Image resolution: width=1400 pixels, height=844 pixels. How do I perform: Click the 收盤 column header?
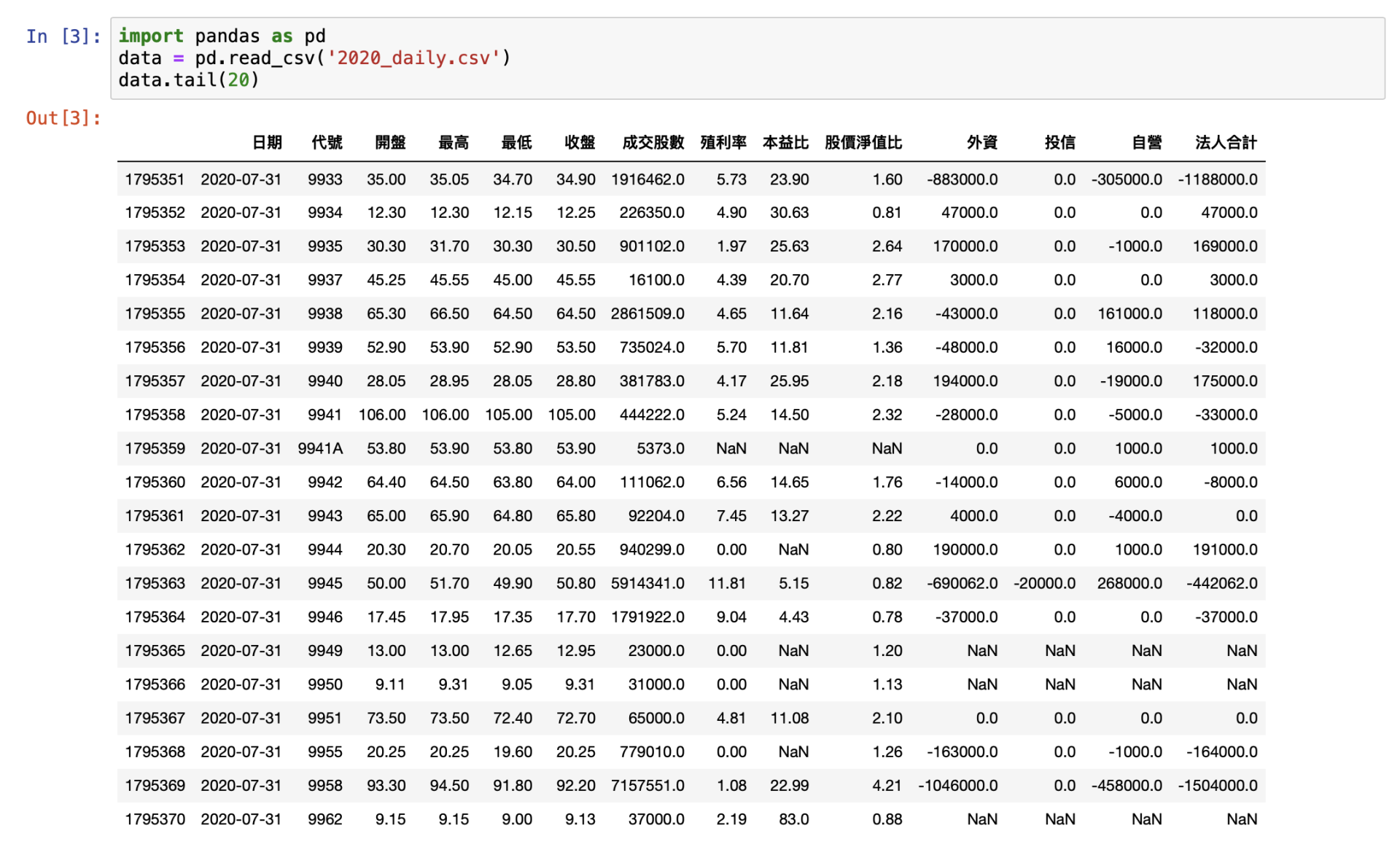pyautogui.click(x=580, y=142)
